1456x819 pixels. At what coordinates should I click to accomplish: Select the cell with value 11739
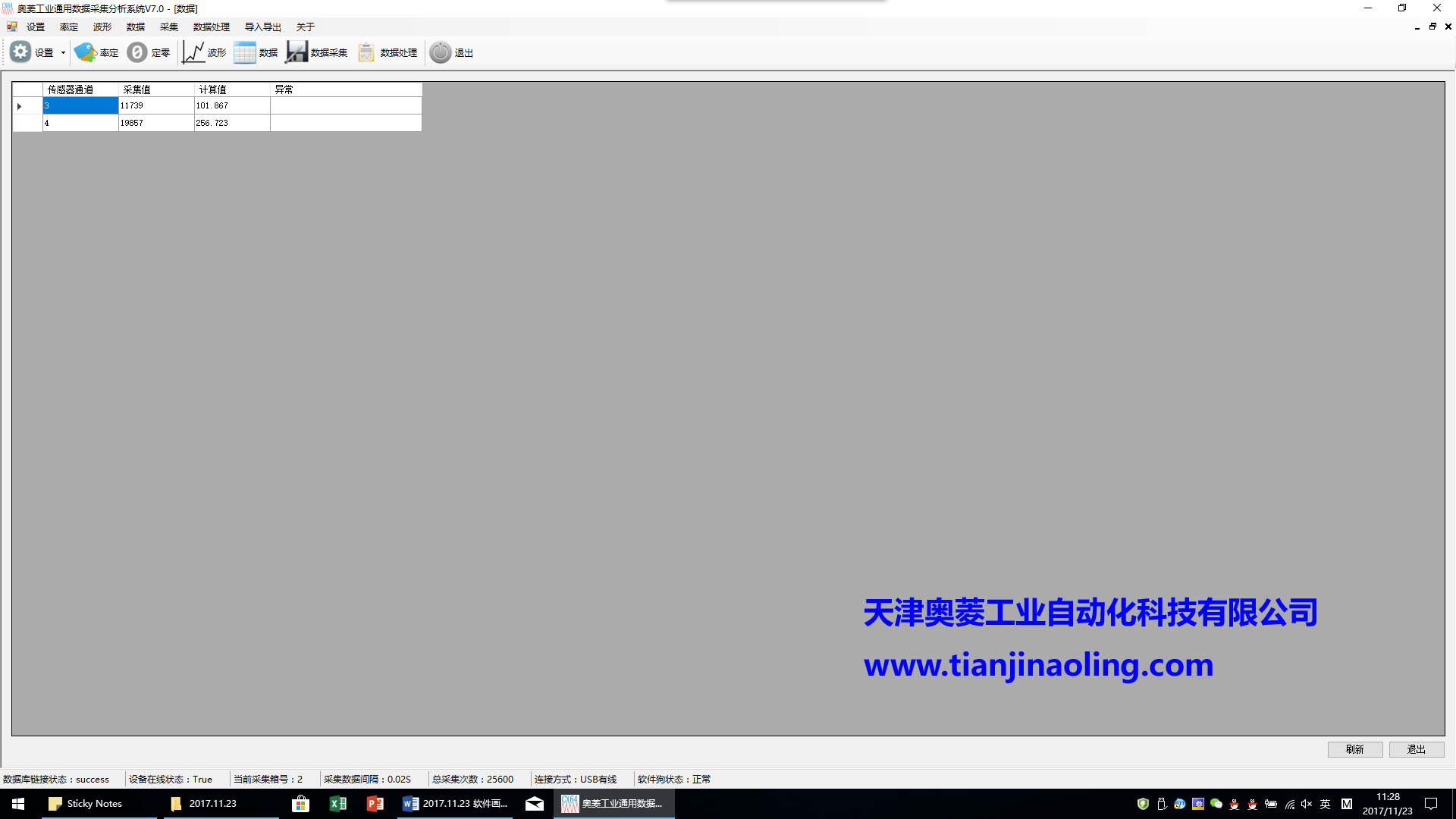[x=156, y=106]
